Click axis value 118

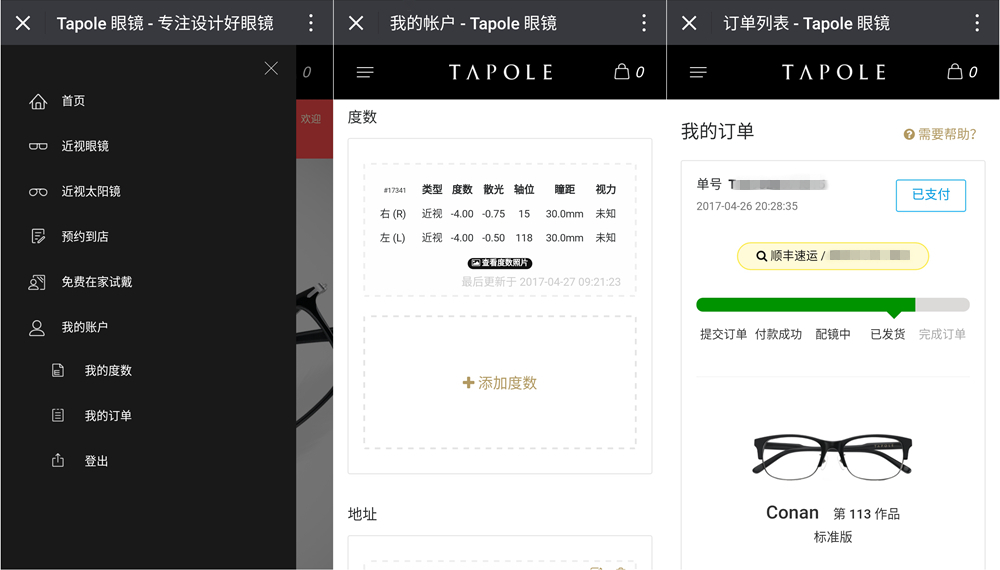524,238
